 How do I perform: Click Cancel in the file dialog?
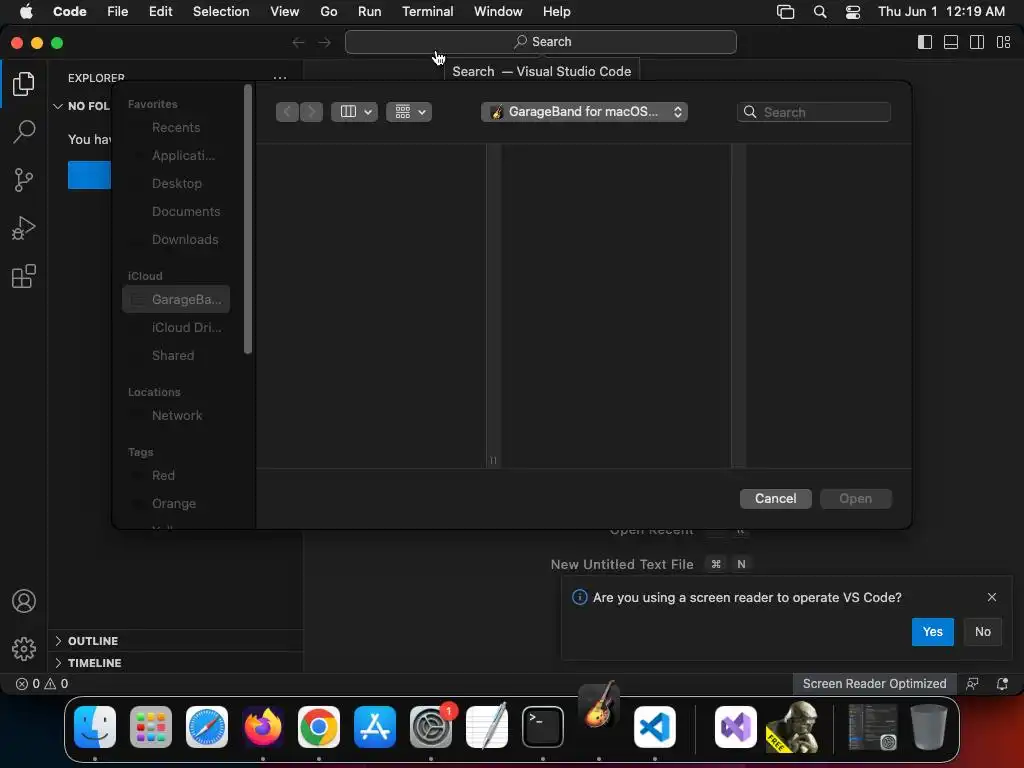pyautogui.click(x=776, y=498)
